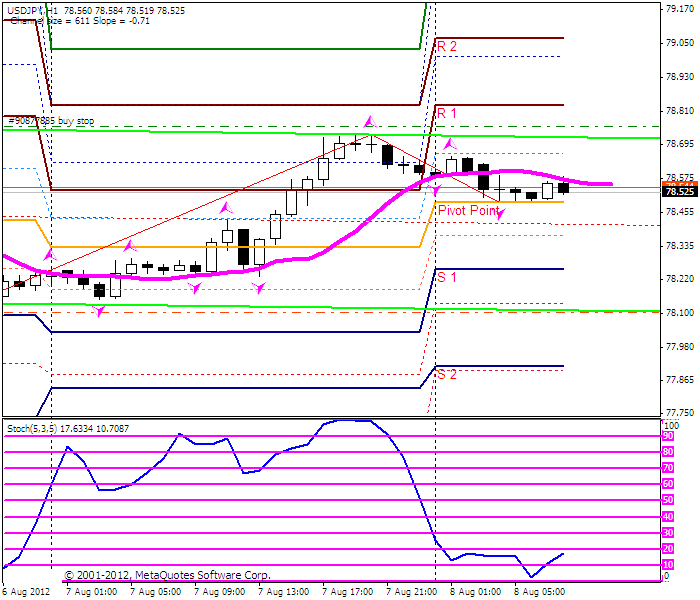Click the MetaQuotes Software Corp copyright text
700x600 pixels.
168,575
